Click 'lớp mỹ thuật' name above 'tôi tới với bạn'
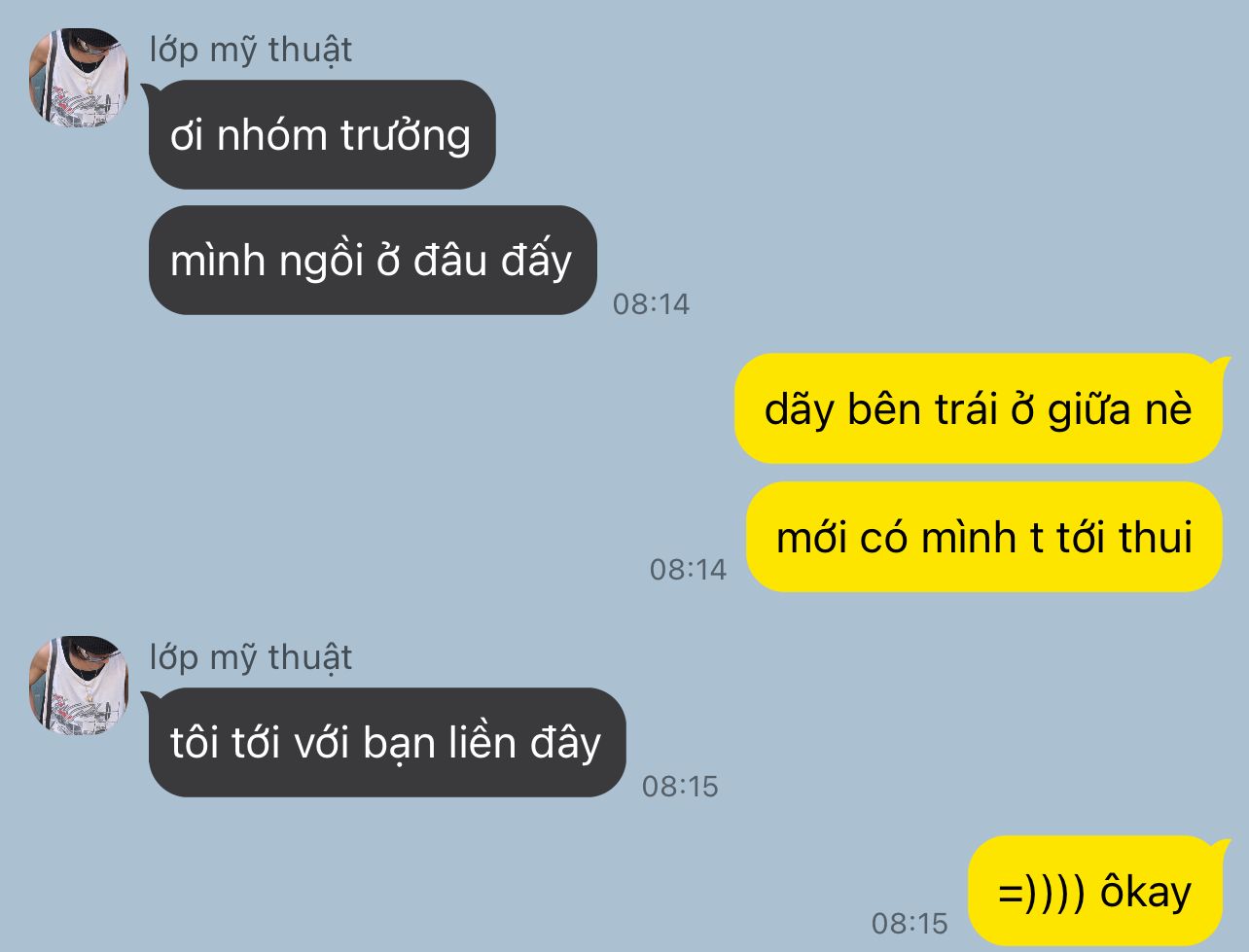The width and height of the screenshot is (1249, 952). (x=250, y=658)
